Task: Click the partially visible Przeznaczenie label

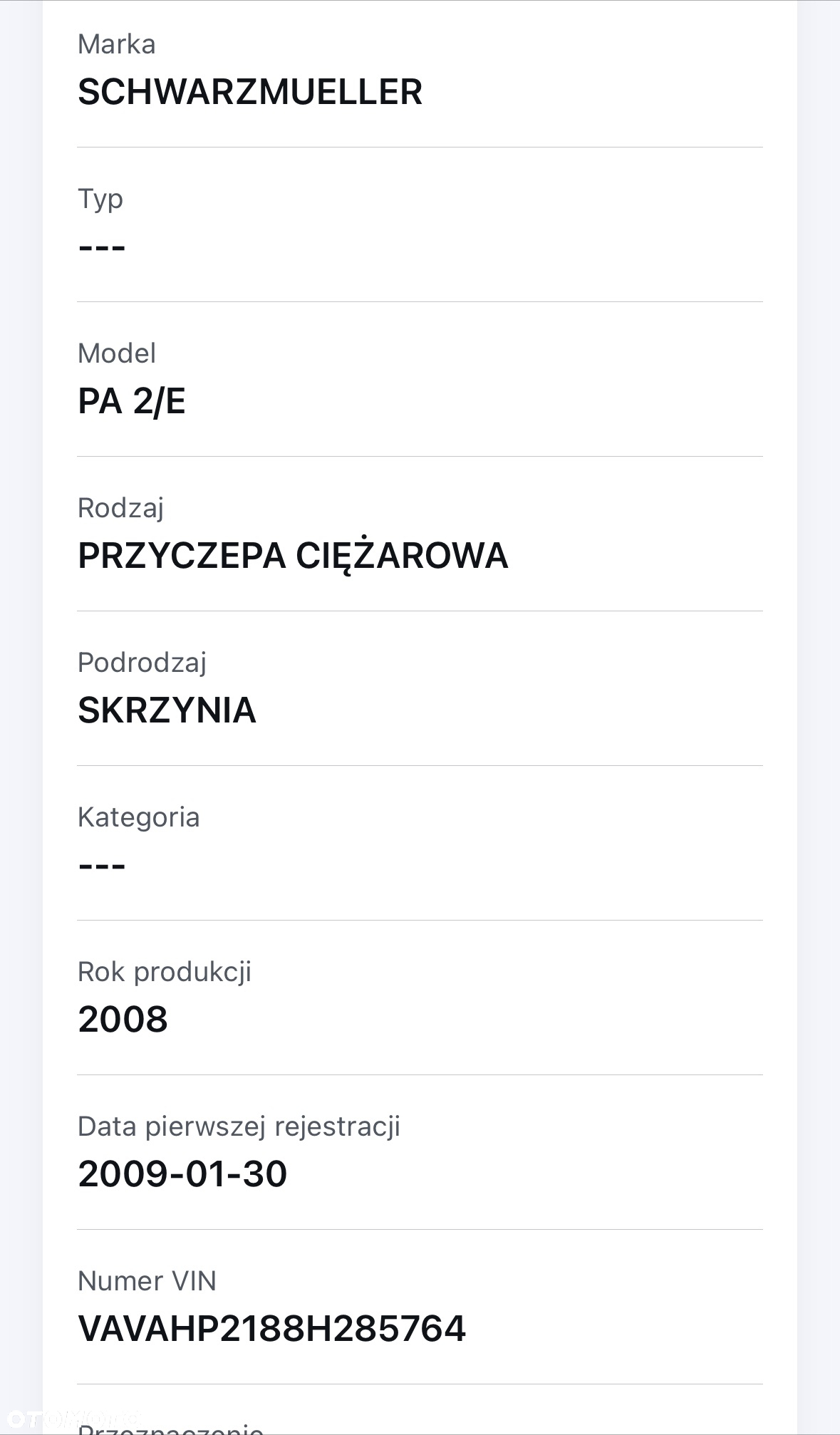Action: tap(171, 1428)
